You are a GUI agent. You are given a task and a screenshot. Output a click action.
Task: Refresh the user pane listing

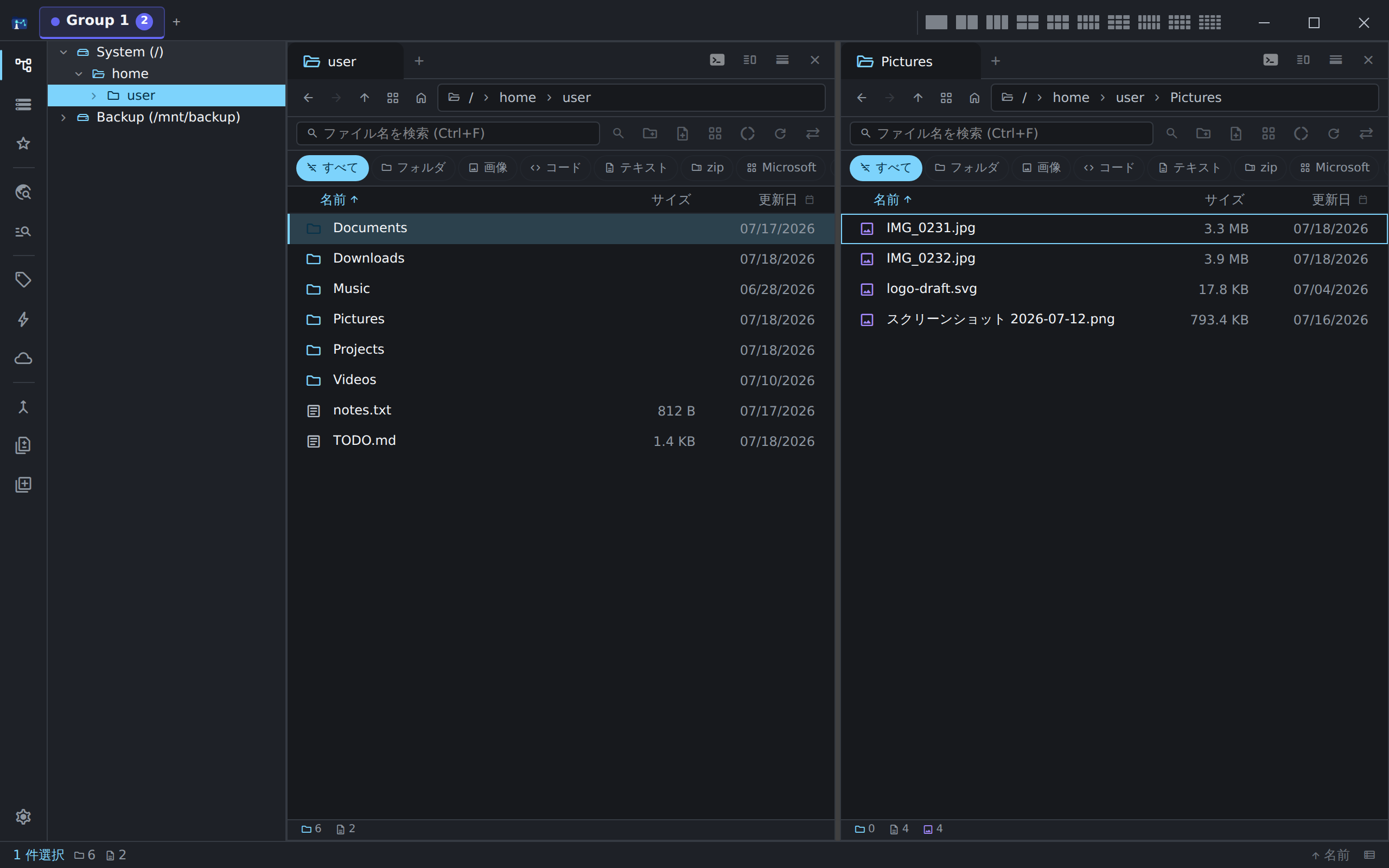pos(780,134)
